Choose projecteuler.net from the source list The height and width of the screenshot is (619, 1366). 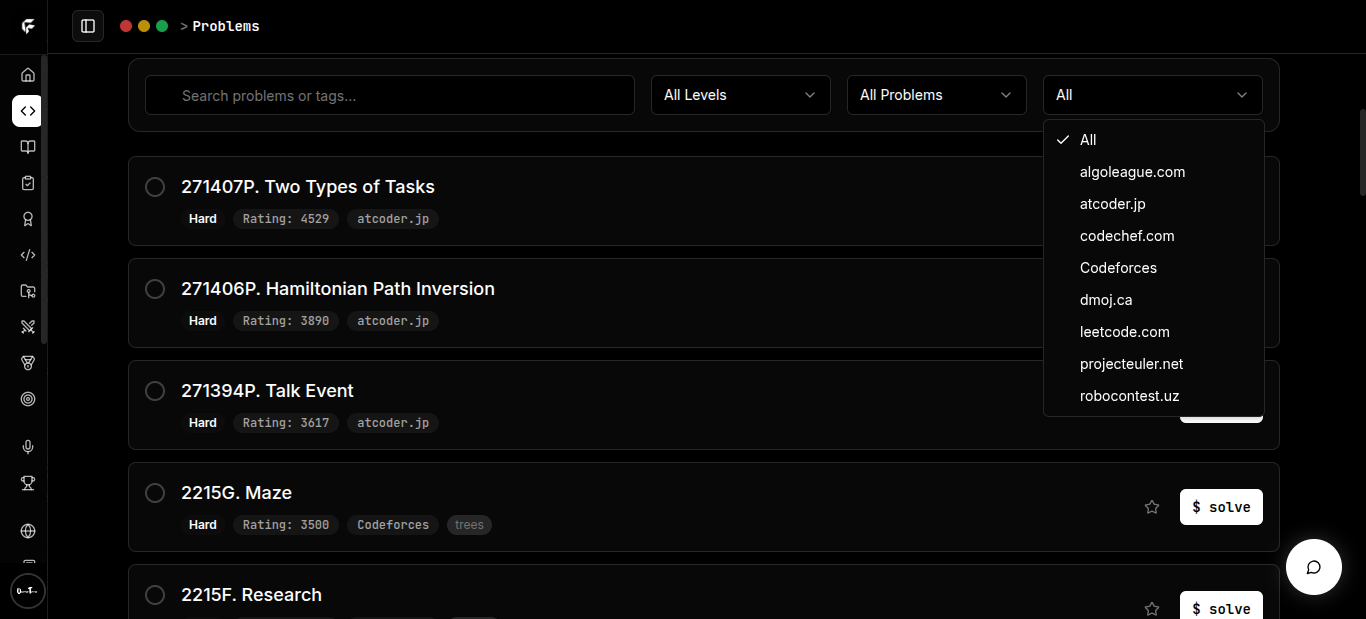[1154, 364]
